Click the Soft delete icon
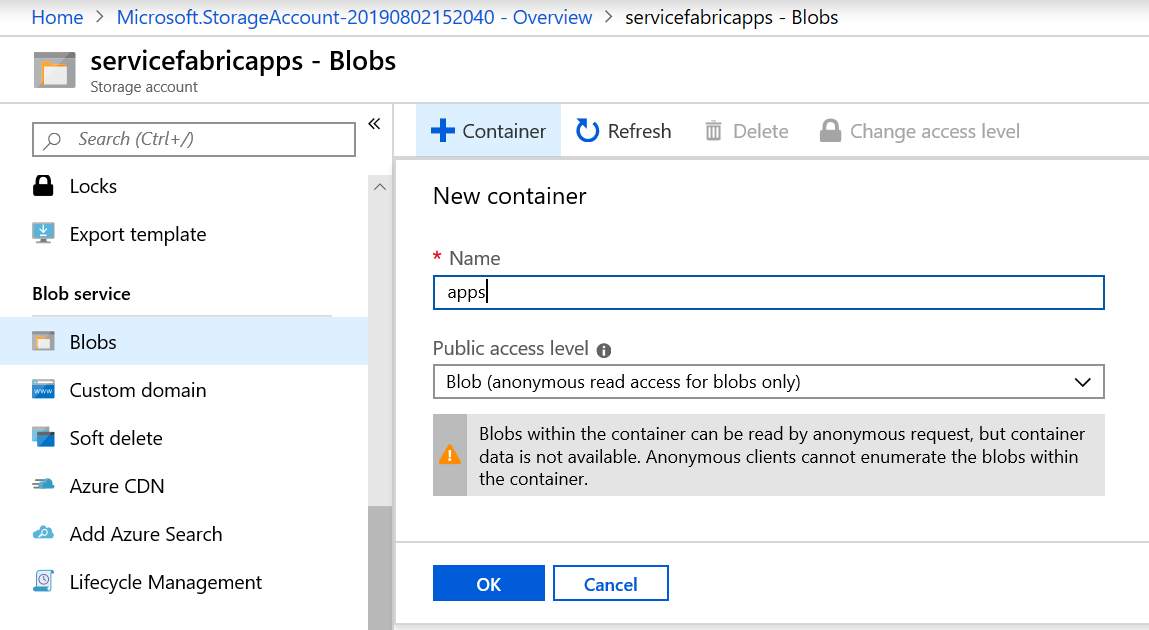The image size is (1149, 630). (x=43, y=438)
